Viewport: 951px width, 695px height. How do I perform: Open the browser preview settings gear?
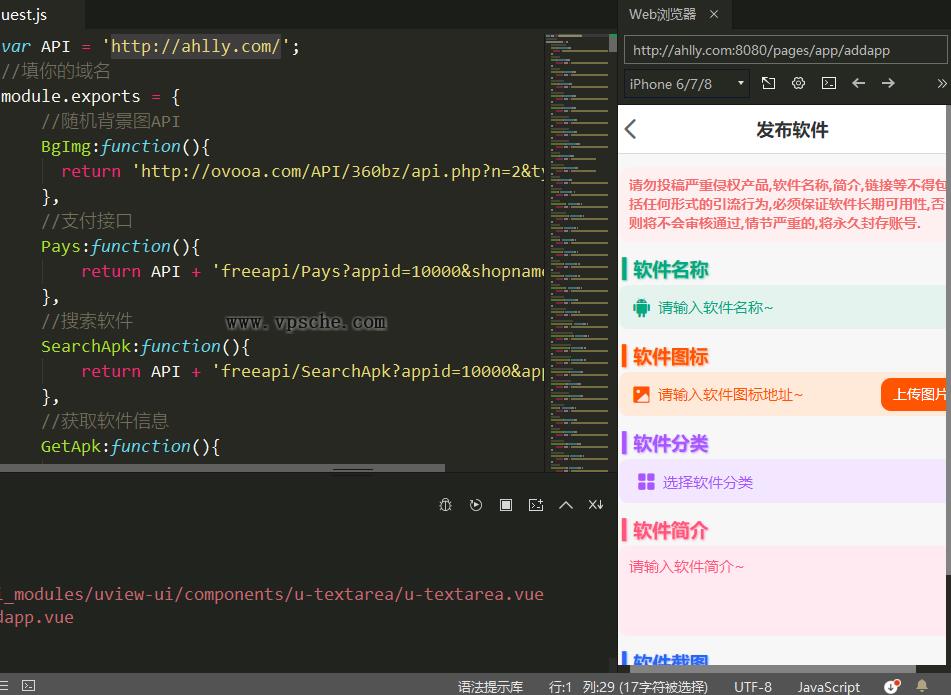798,83
